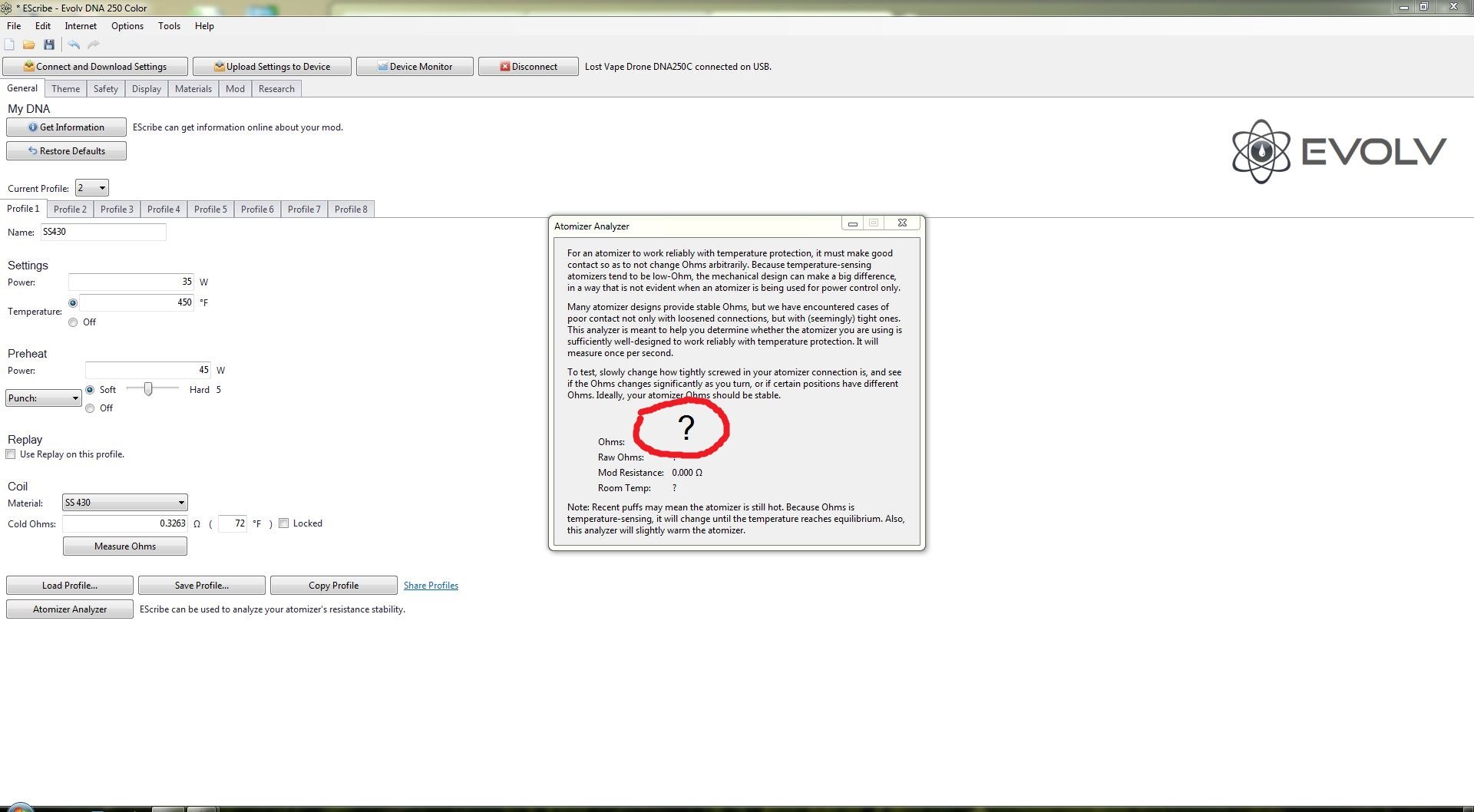Click the Save floppy disk icon
Image resolution: width=1474 pixels, height=812 pixels.
point(49,45)
